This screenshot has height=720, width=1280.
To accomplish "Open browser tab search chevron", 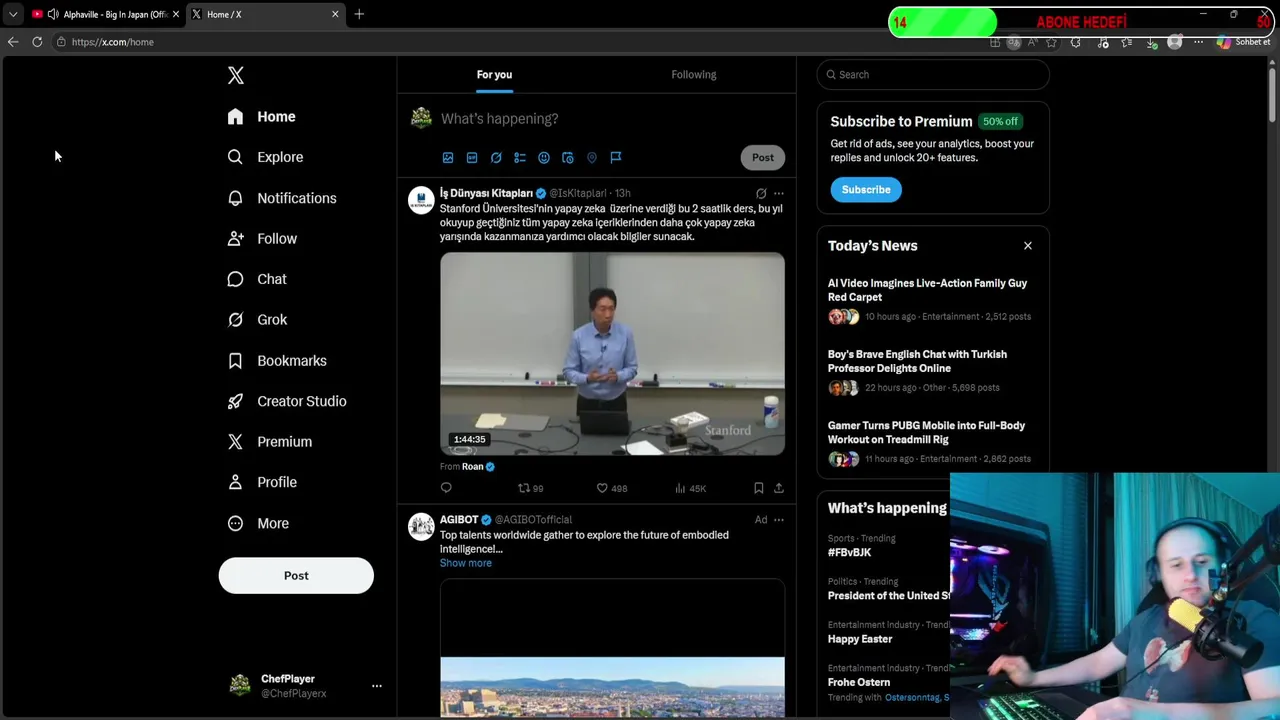I will tap(13, 14).
